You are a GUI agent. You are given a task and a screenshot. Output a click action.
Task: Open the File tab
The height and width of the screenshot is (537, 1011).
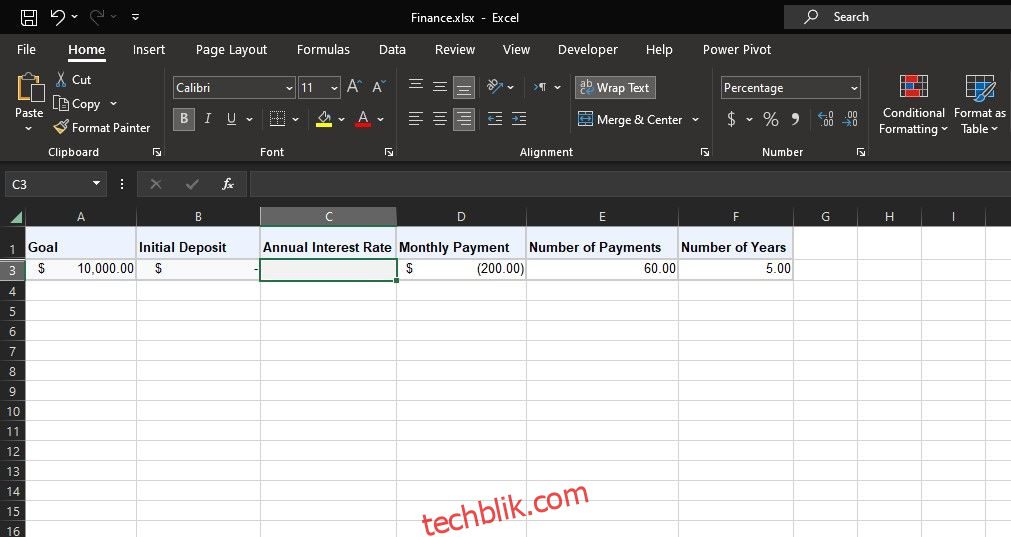pos(26,50)
